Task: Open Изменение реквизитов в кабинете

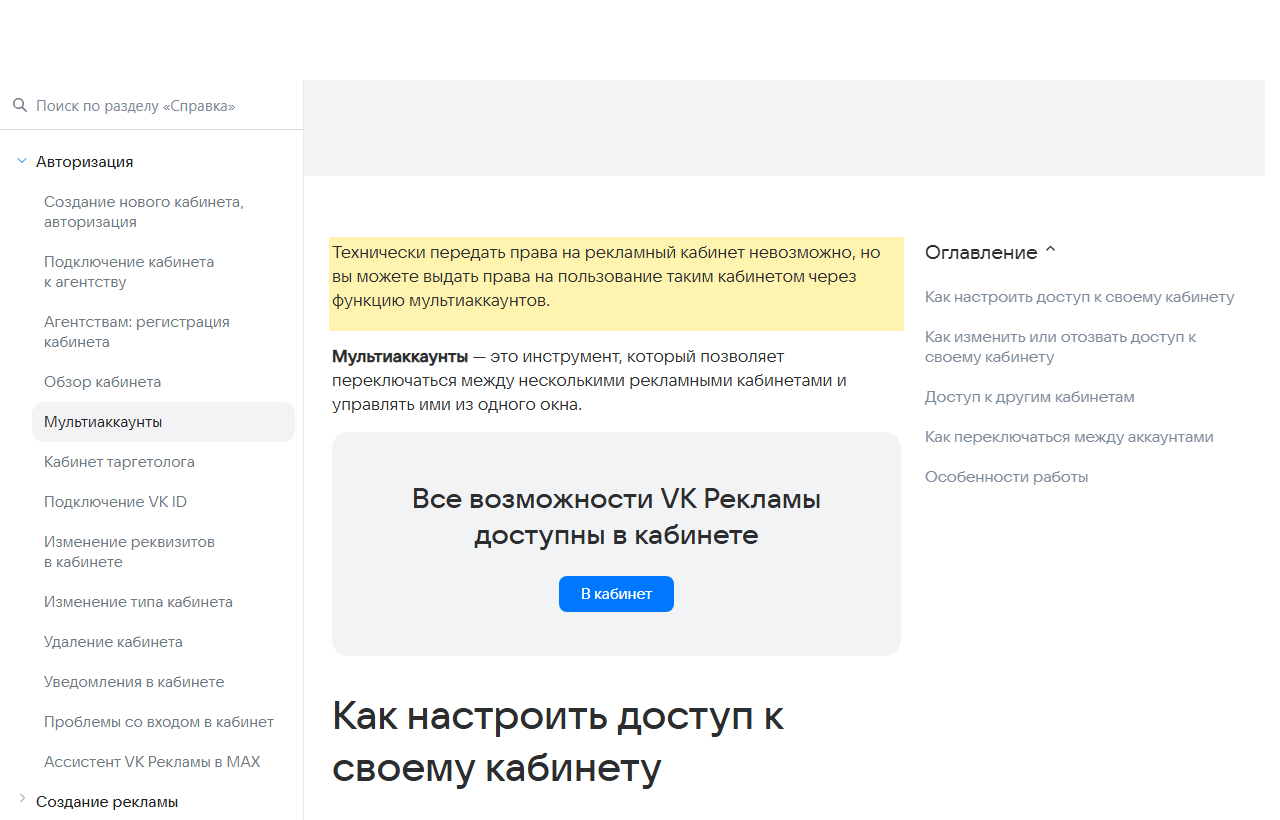Action: point(129,552)
